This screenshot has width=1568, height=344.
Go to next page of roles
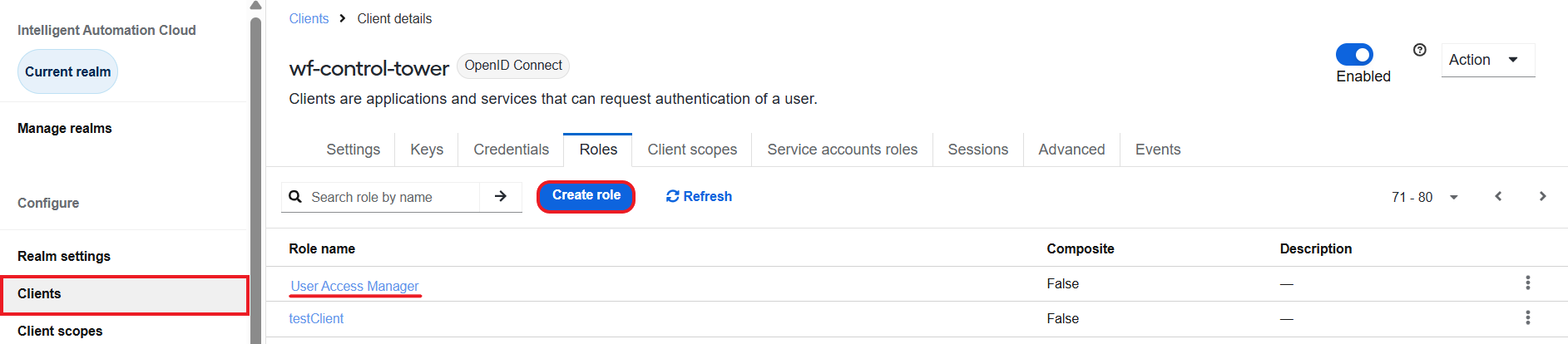[1542, 196]
